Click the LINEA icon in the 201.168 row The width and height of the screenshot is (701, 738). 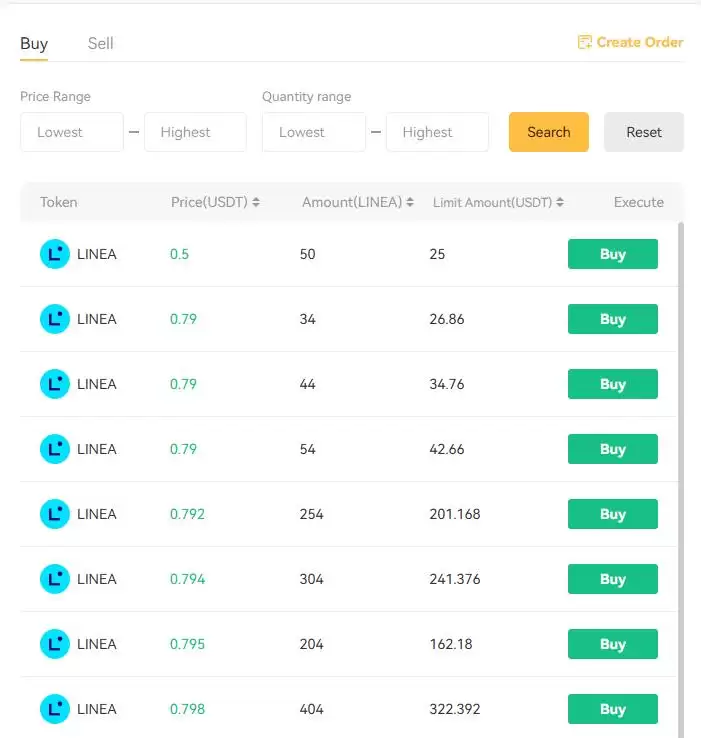coord(55,514)
